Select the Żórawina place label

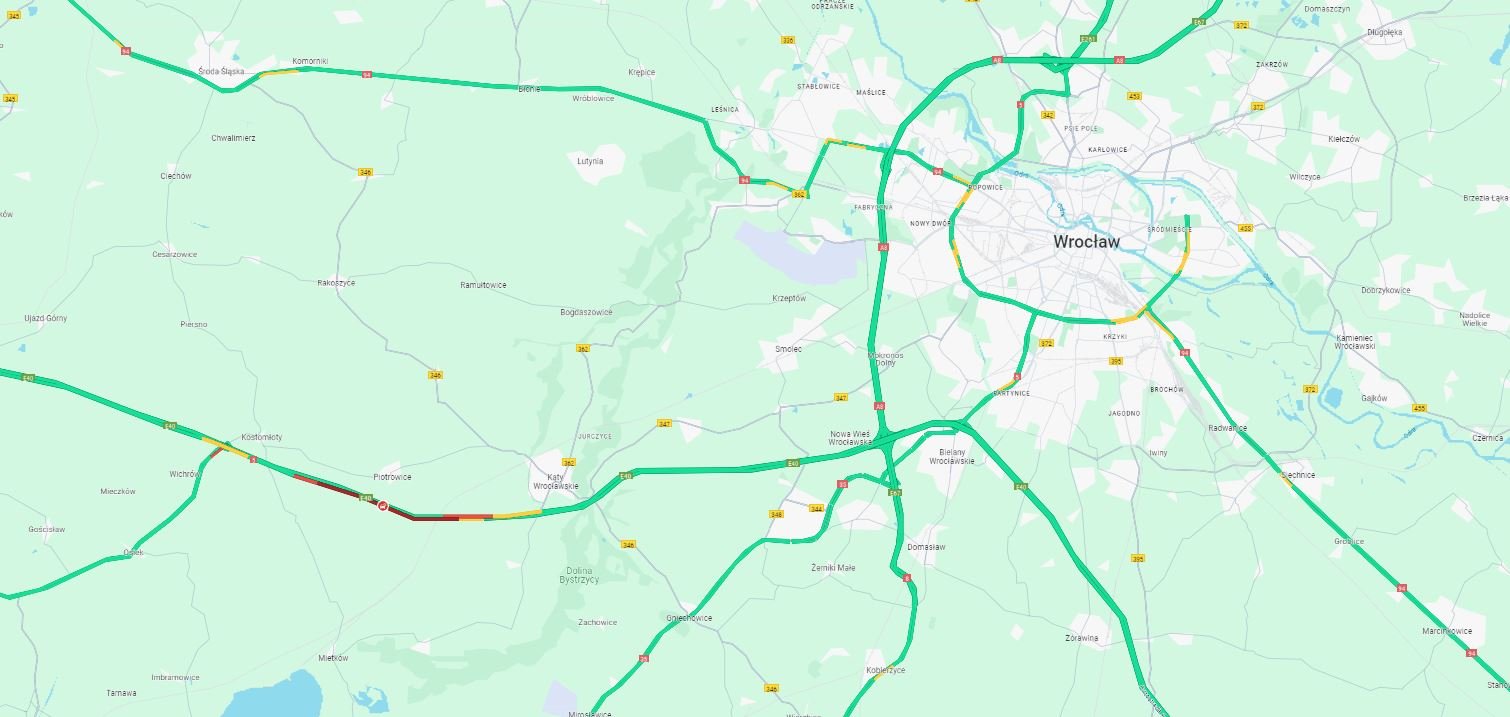1082,637
